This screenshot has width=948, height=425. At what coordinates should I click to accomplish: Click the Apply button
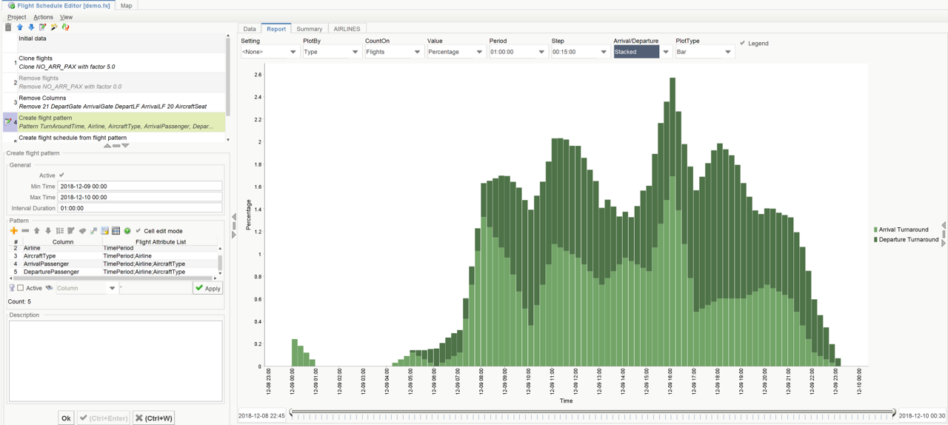tap(208, 288)
